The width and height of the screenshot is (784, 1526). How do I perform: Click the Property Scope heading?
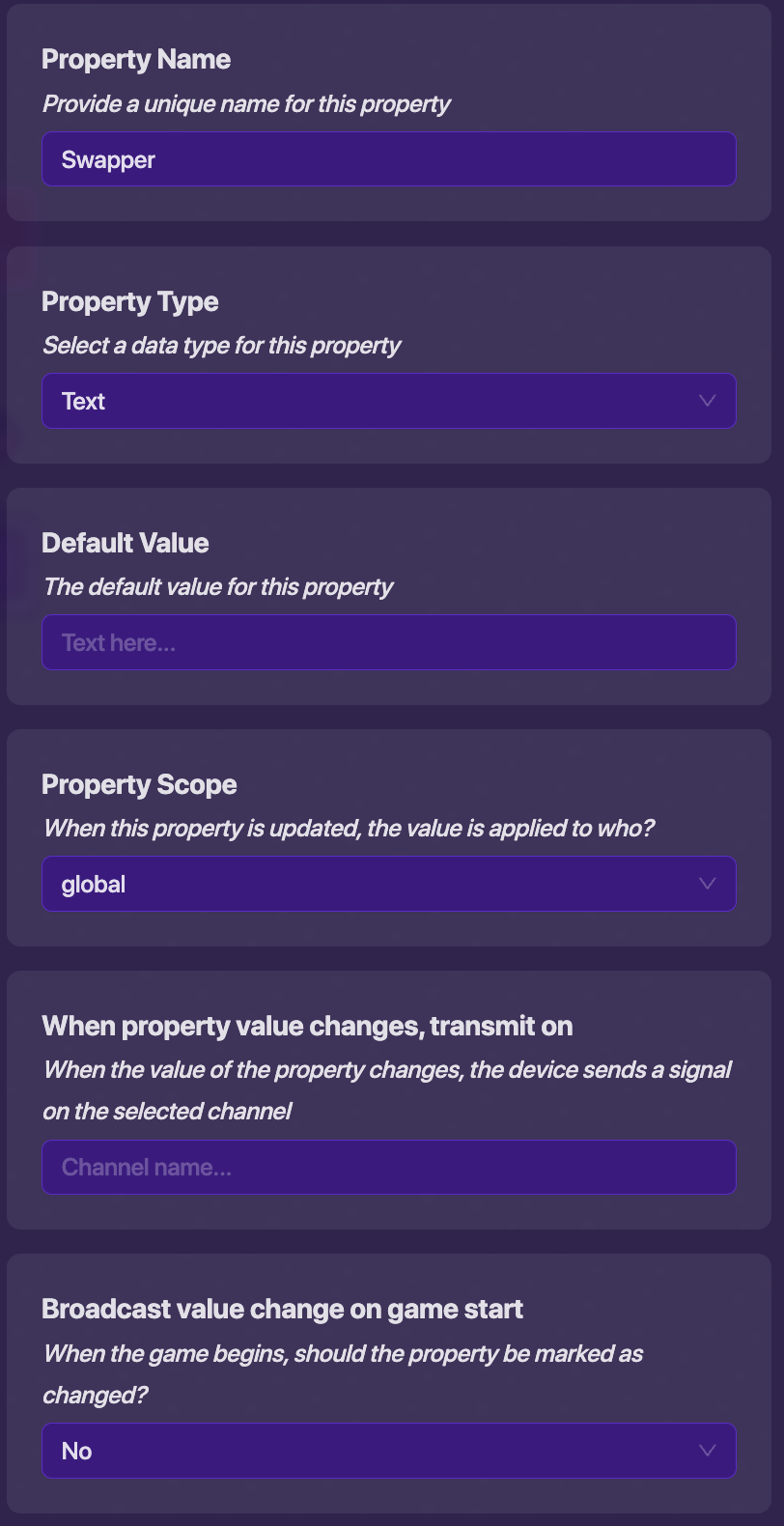point(139,784)
